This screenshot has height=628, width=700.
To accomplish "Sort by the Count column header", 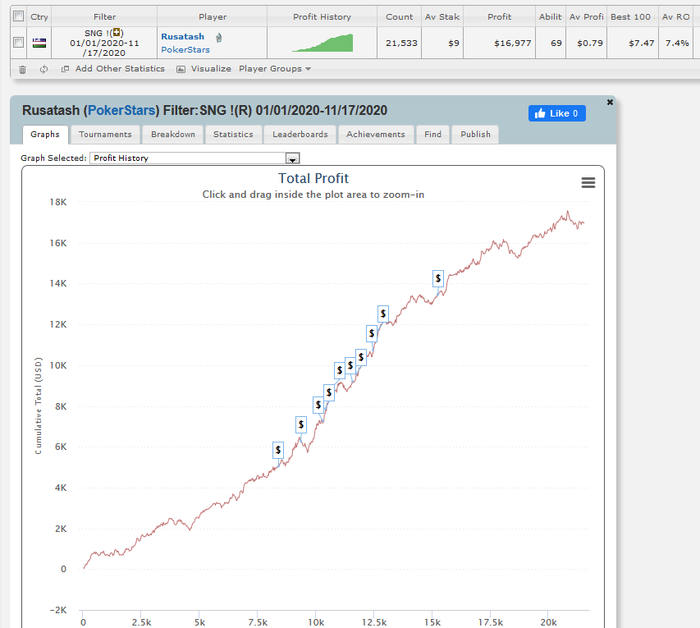I will point(399,17).
